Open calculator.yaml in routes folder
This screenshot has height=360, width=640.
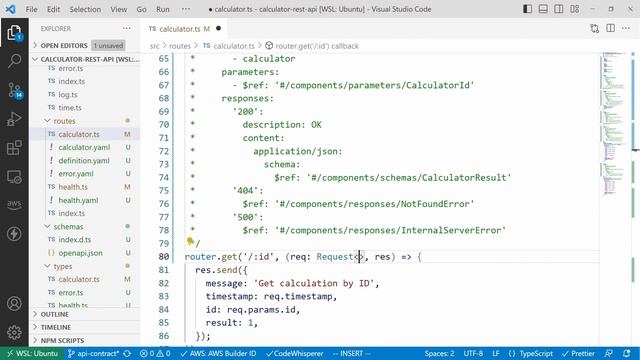point(84,147)
